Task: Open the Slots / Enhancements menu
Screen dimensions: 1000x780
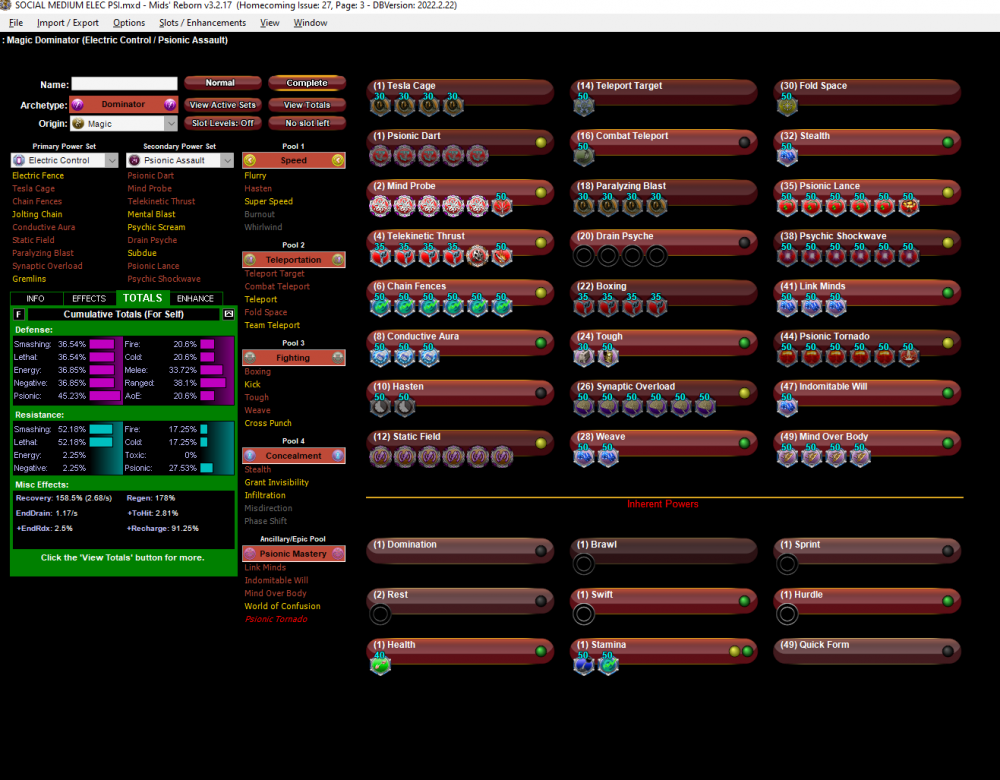Action: coord(202,23)
